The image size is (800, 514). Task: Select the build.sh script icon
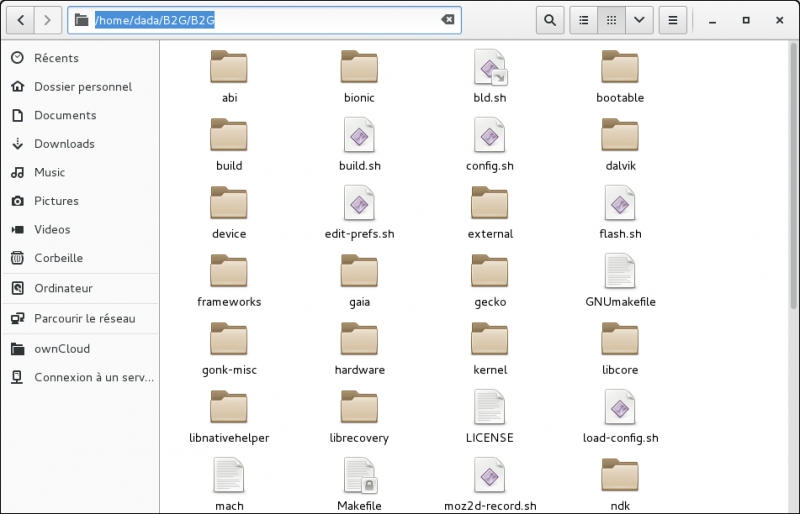pyautogui.click(x=359, y=135)
